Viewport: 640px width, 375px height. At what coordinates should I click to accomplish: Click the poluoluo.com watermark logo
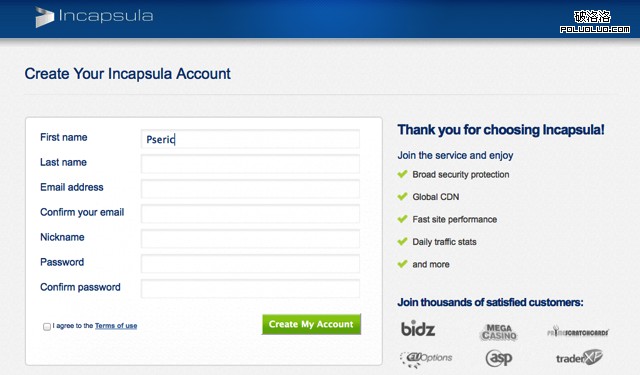click(594, 22)
